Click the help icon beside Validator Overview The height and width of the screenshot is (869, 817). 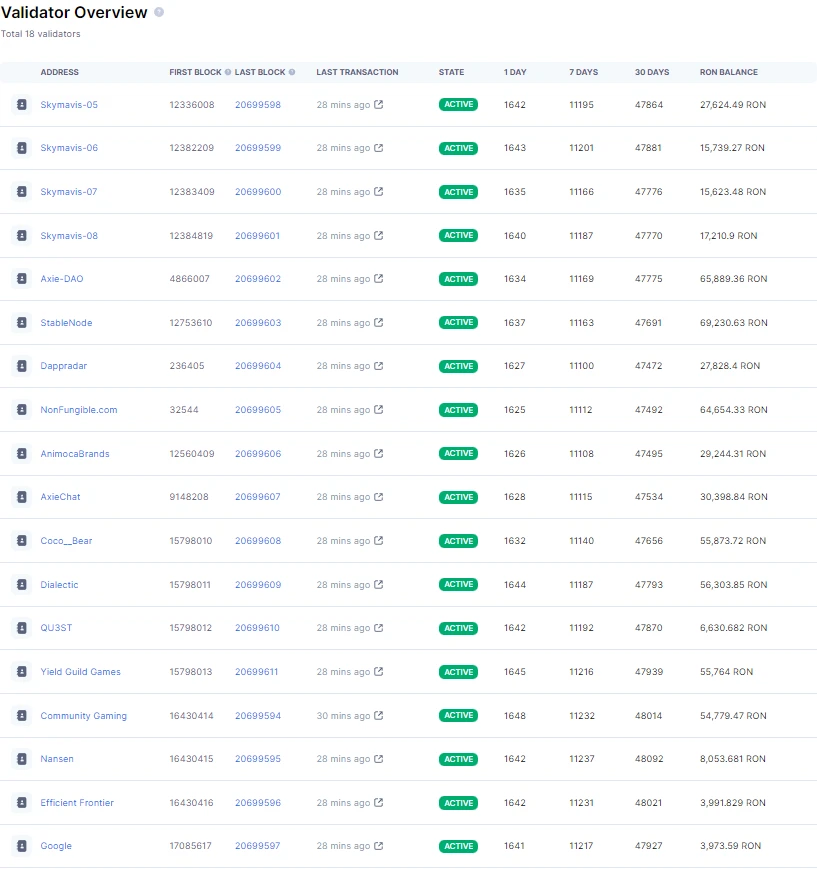coord(159,12)
